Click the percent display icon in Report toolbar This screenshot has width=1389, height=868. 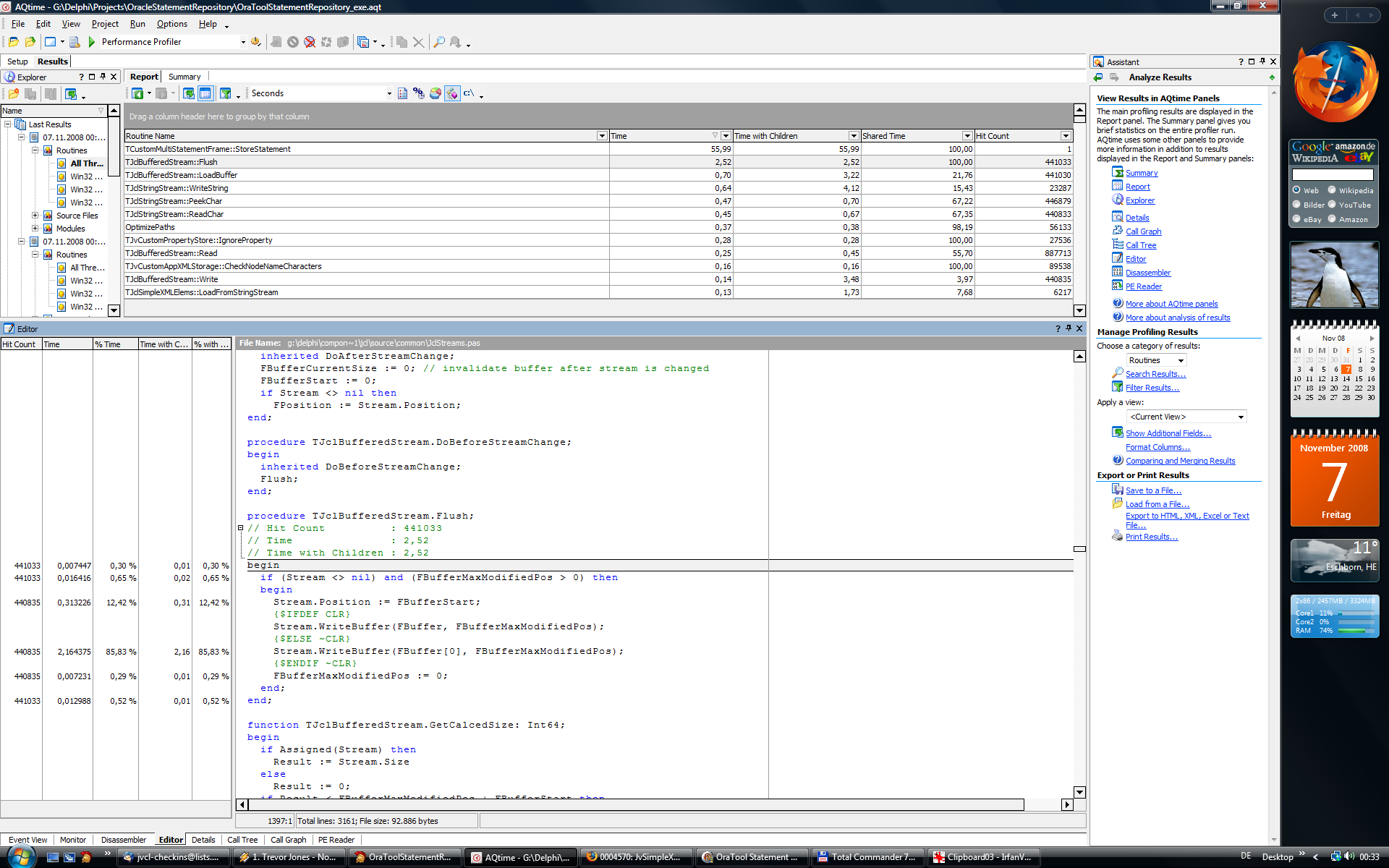click(418, 93)
